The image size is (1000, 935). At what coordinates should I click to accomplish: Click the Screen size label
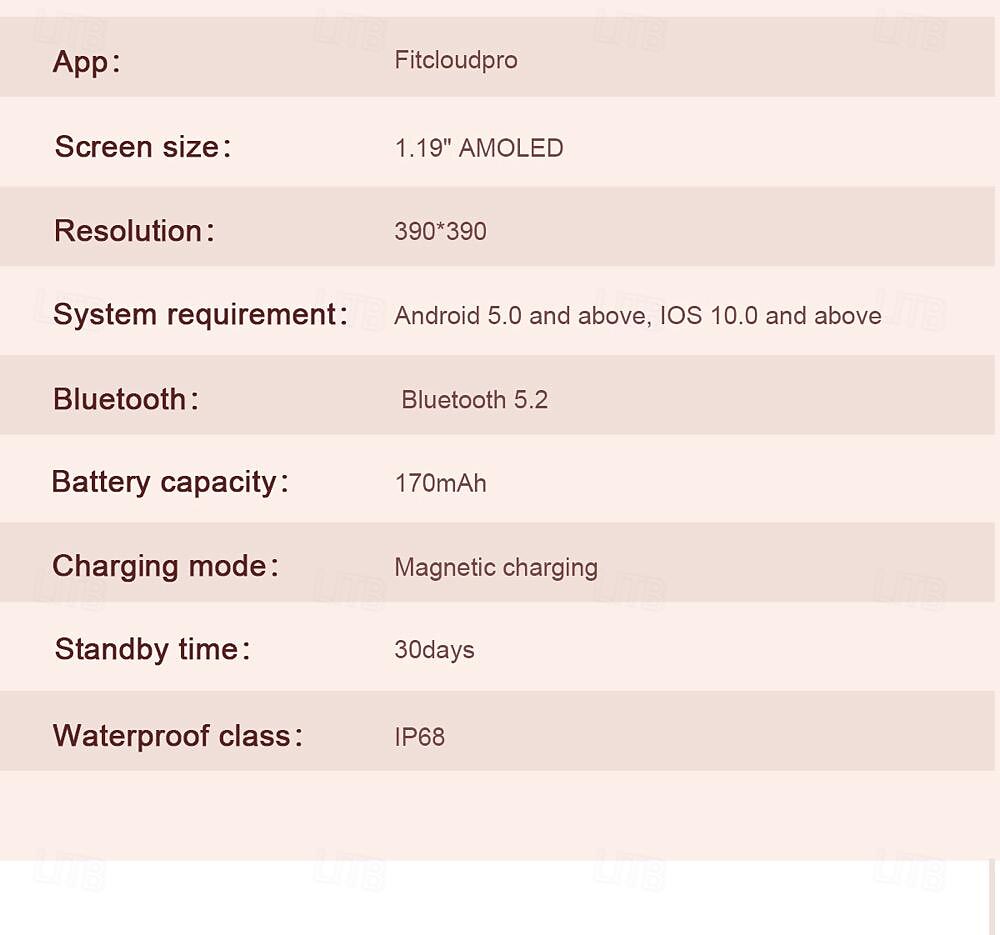click(142, 147)
